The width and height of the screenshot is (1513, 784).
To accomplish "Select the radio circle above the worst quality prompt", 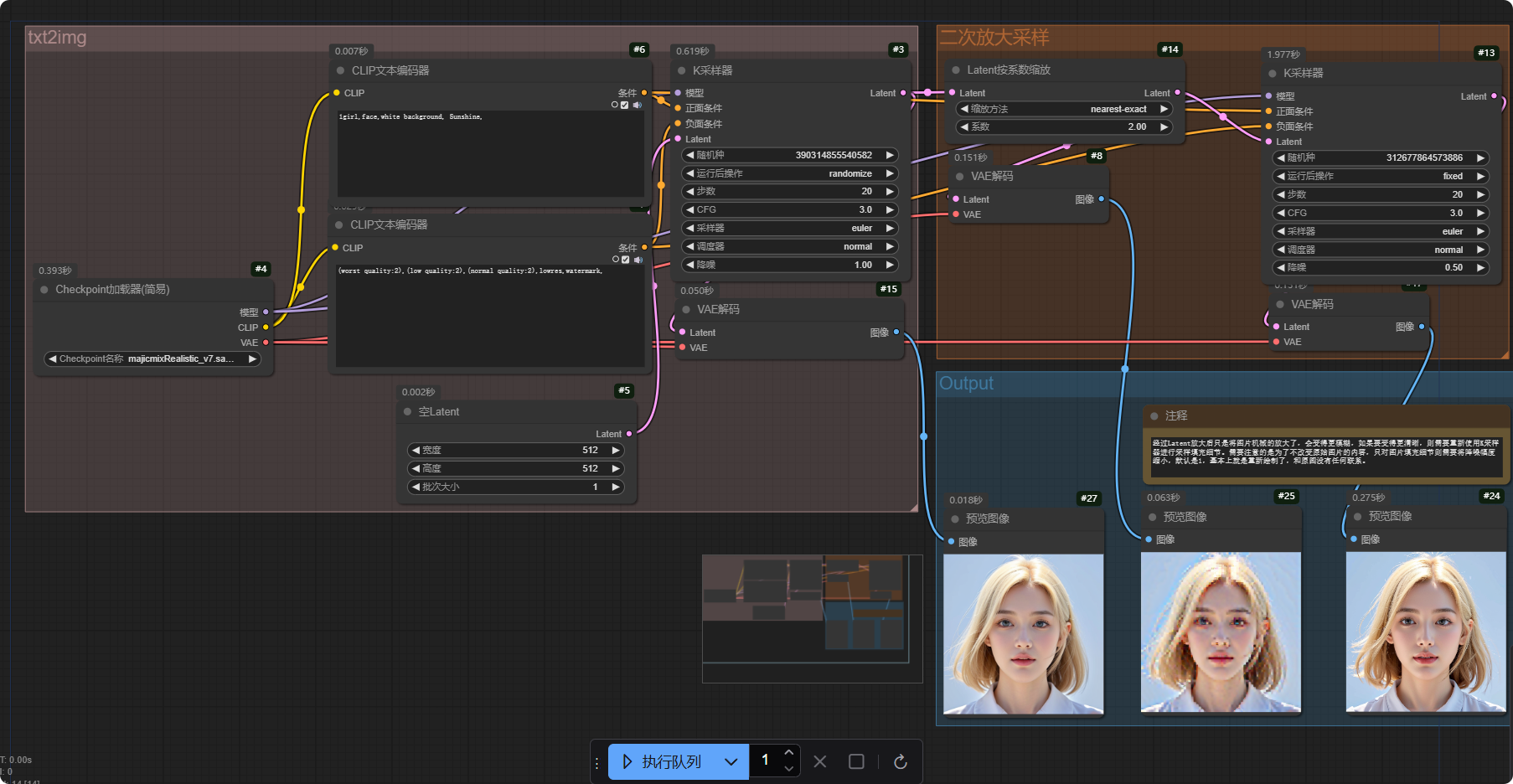I will (615, 260).
